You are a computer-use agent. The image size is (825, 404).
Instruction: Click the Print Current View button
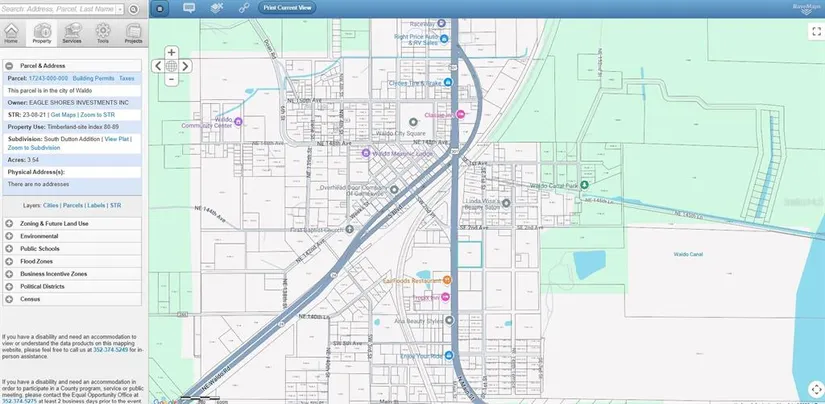point(287,8)
